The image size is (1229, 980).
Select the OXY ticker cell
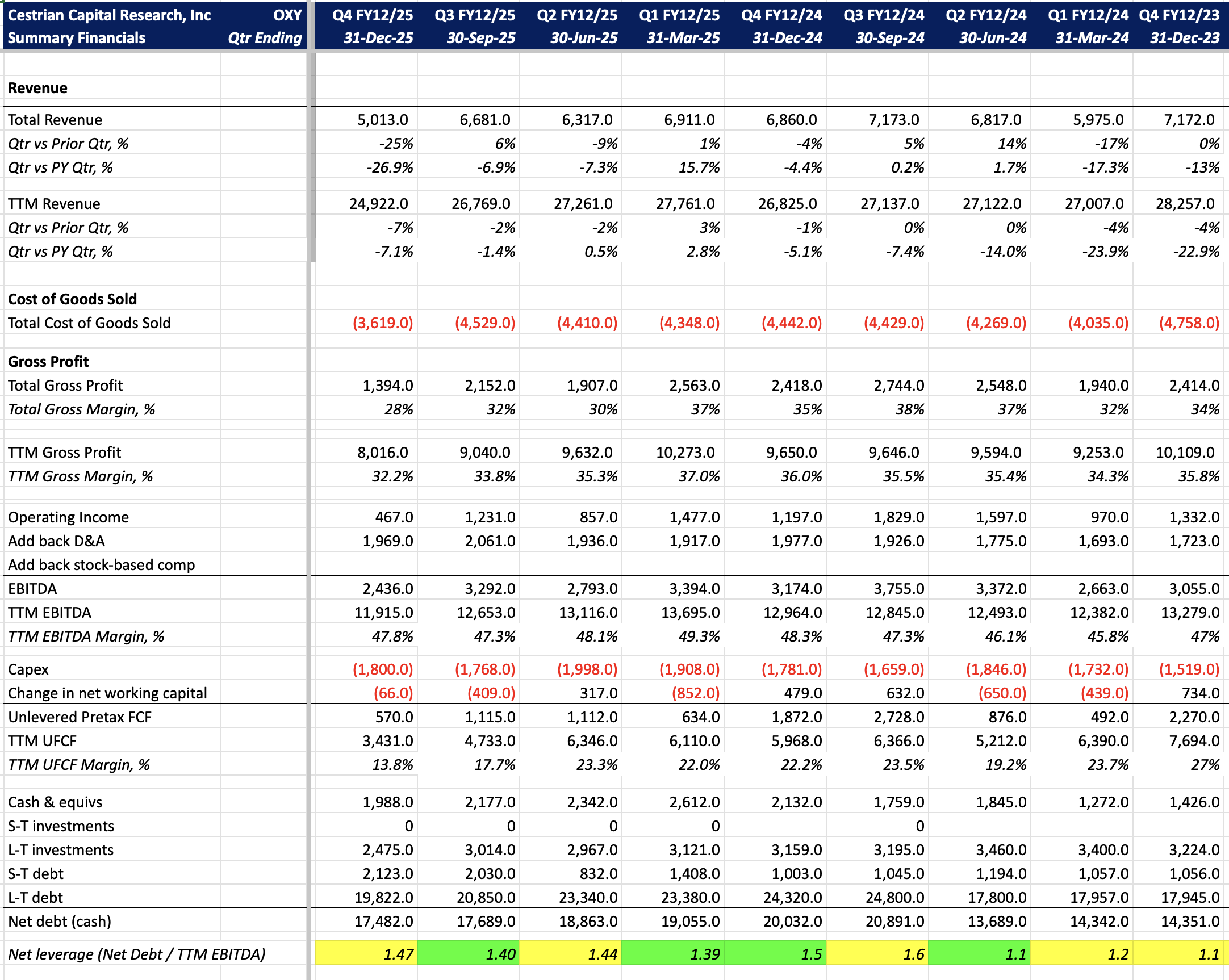click(287, 15)
